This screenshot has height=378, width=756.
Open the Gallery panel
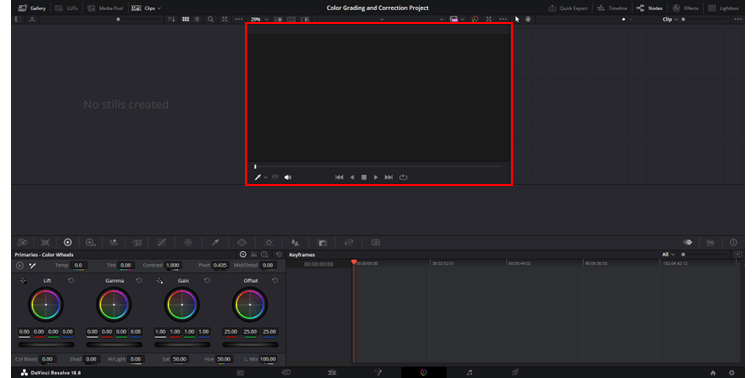32,8
